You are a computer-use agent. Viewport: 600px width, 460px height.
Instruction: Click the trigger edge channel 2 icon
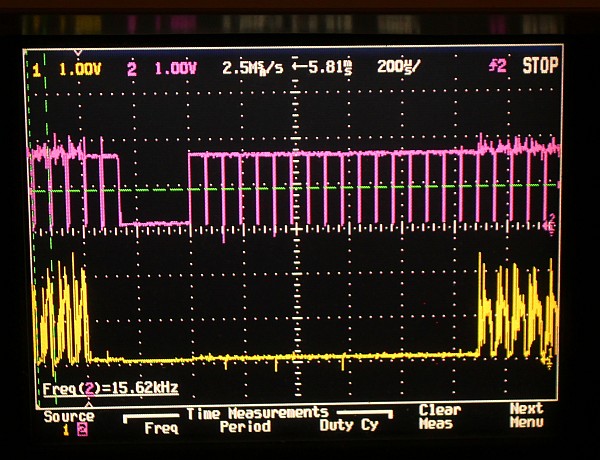point(496,68)
